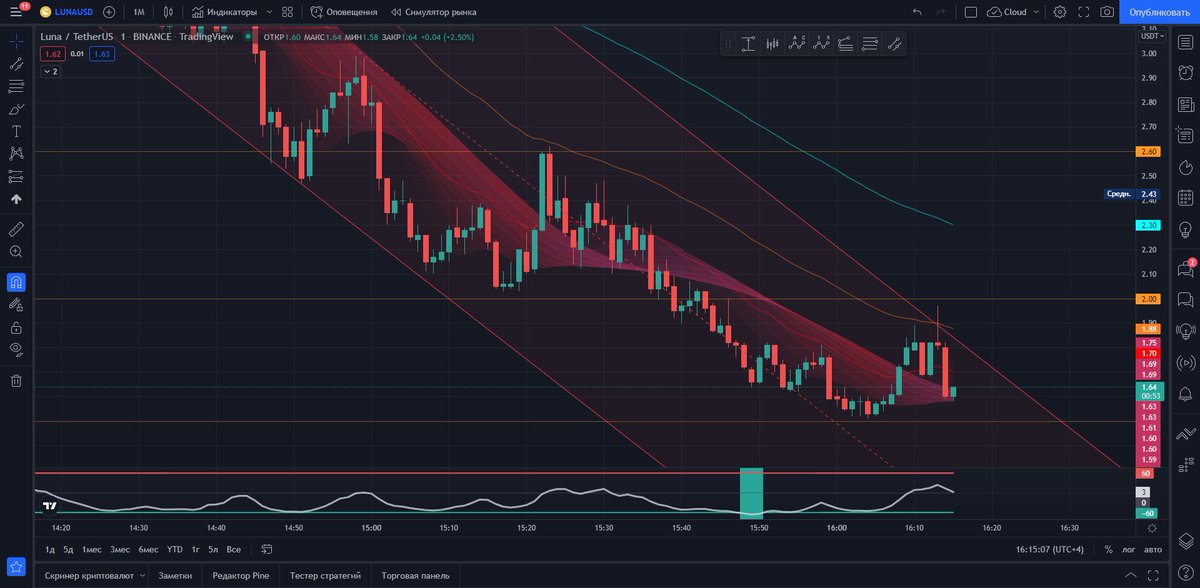The height and width of the screenshot is (588, 1200).
Task: Open the chart patterns tool group
Action: point(16,153)
